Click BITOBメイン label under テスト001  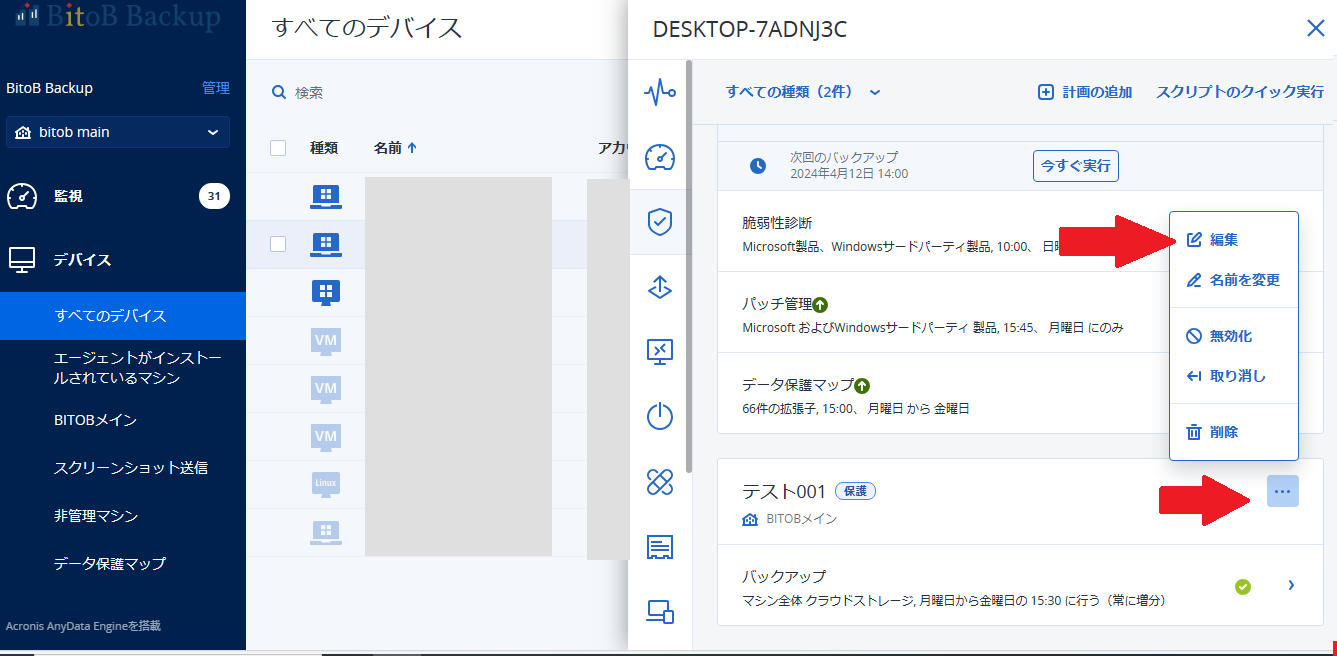801,519
